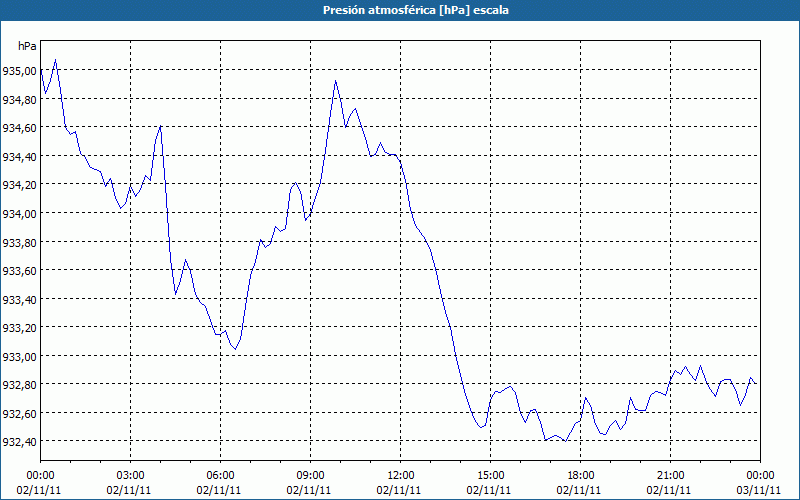Viewport: 800px width, 500px height.
Task: Click the 933,60 y-axis value
Action: tap(19, 271)
